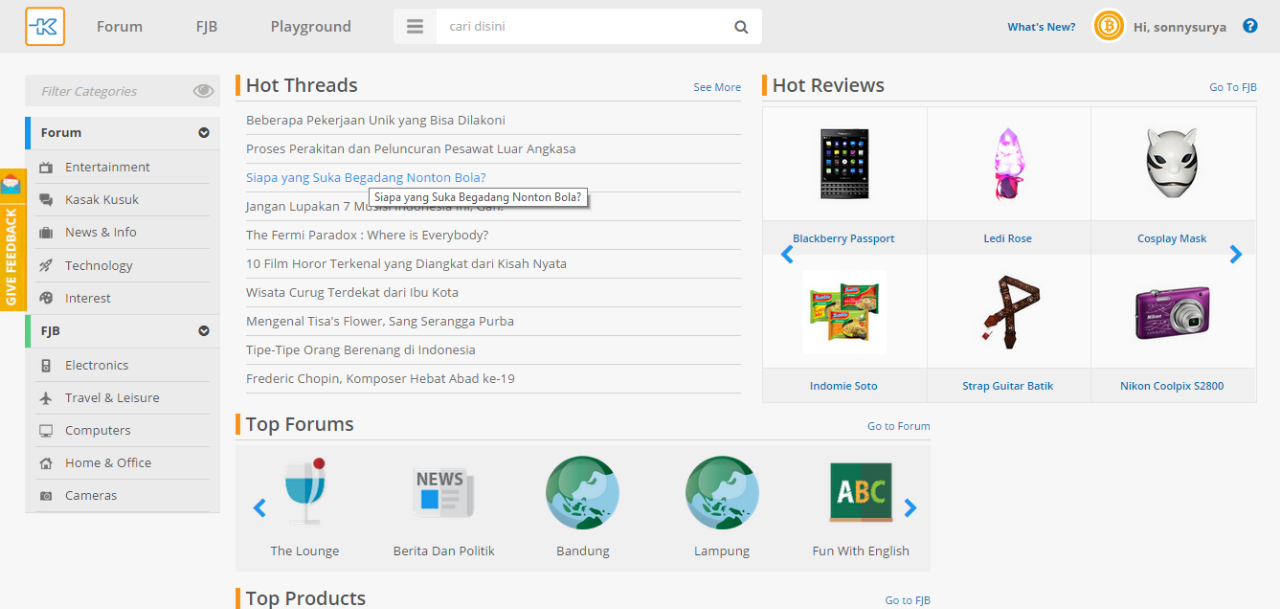Screen dimensions: 1280x609
Task: Open the hamburger menu beside search box
Action: click(415, 27)
